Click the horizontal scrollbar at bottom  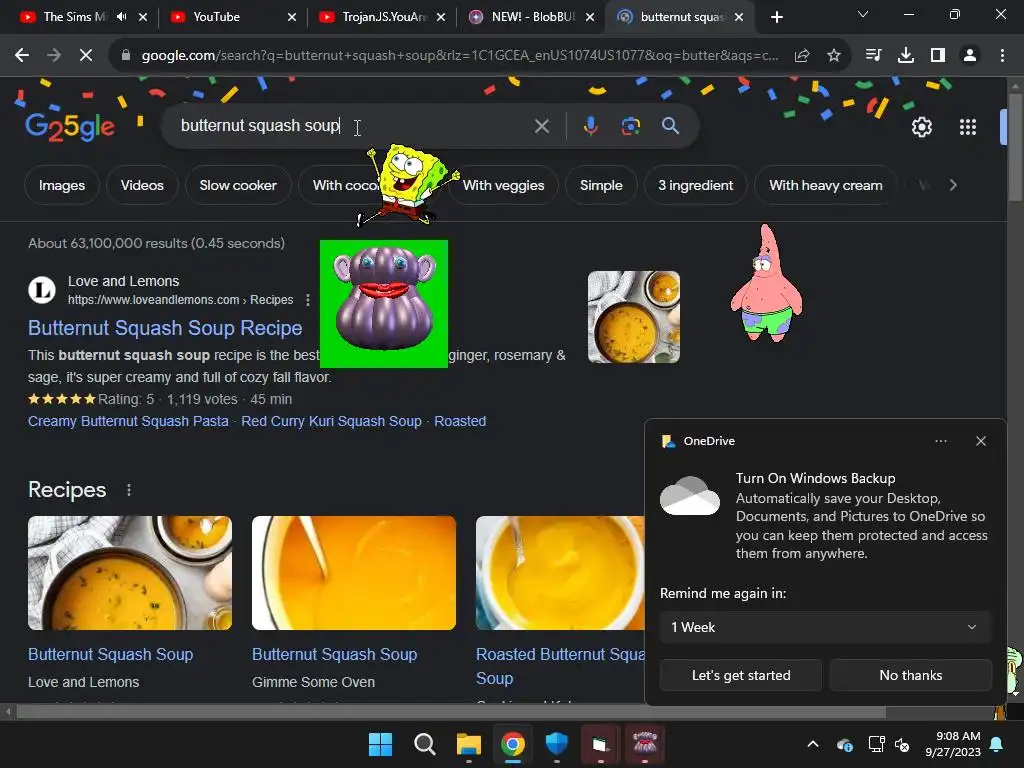[451, 712]
